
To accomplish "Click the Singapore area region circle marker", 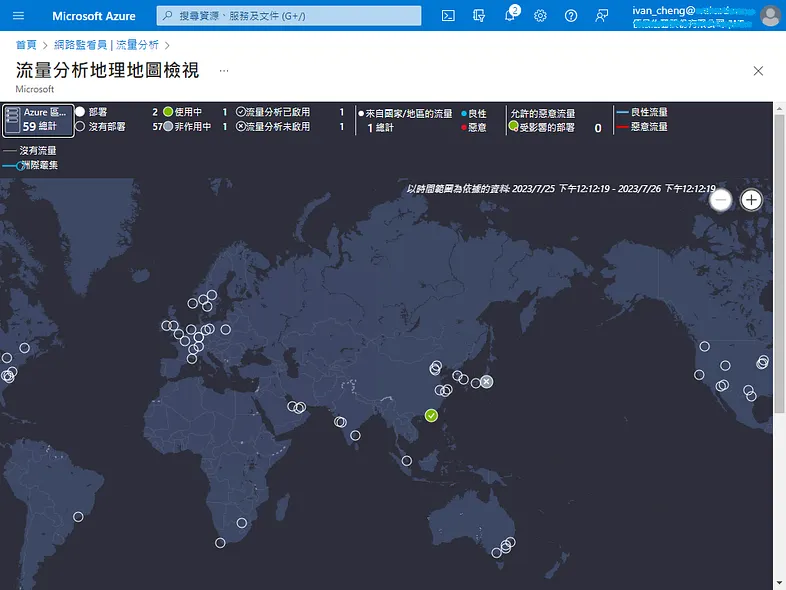I will [x=407, y=460].
